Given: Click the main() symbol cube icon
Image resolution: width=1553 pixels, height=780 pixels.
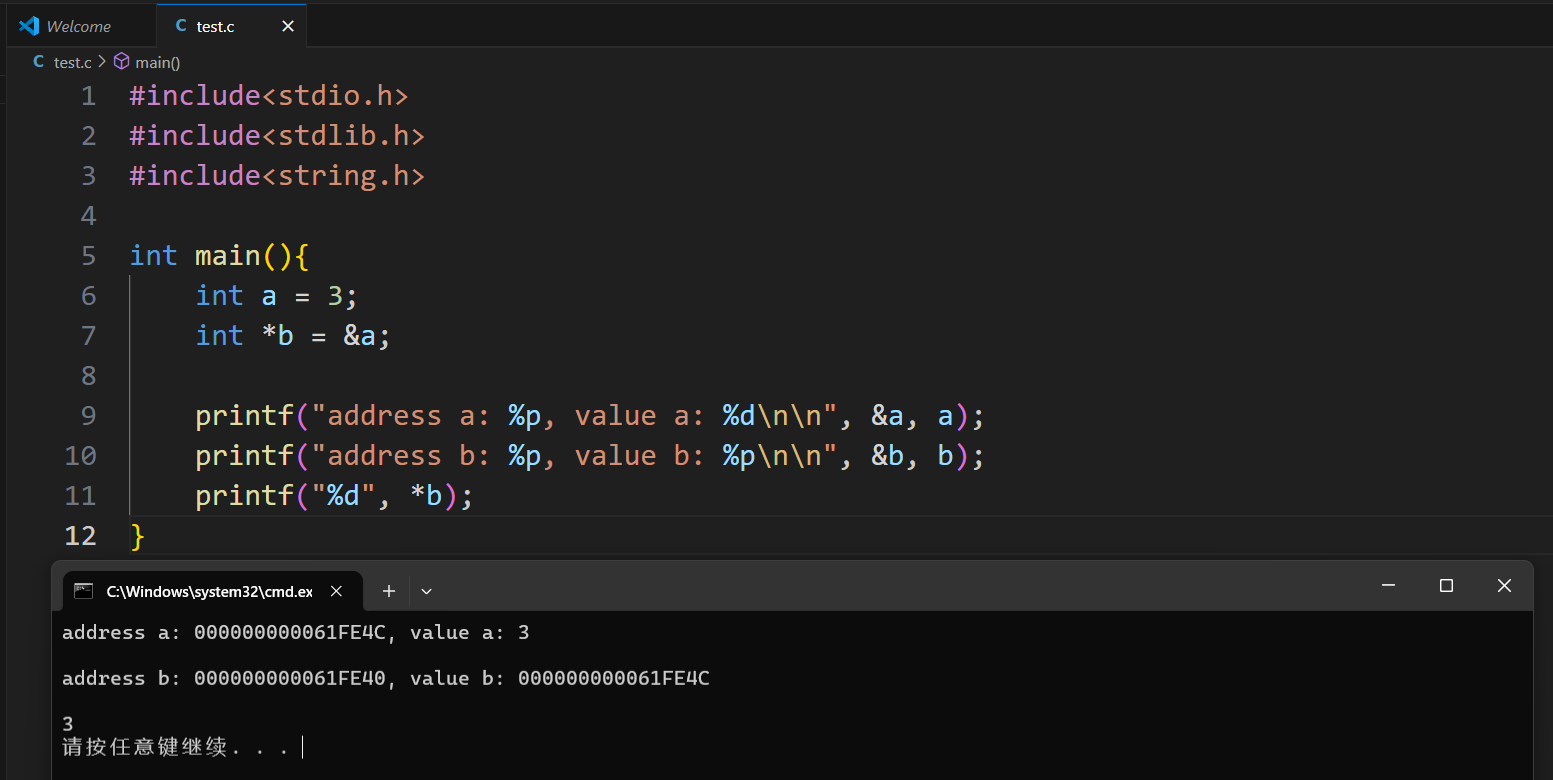Looking at the screenshot, I should click(x=121, y=62).
